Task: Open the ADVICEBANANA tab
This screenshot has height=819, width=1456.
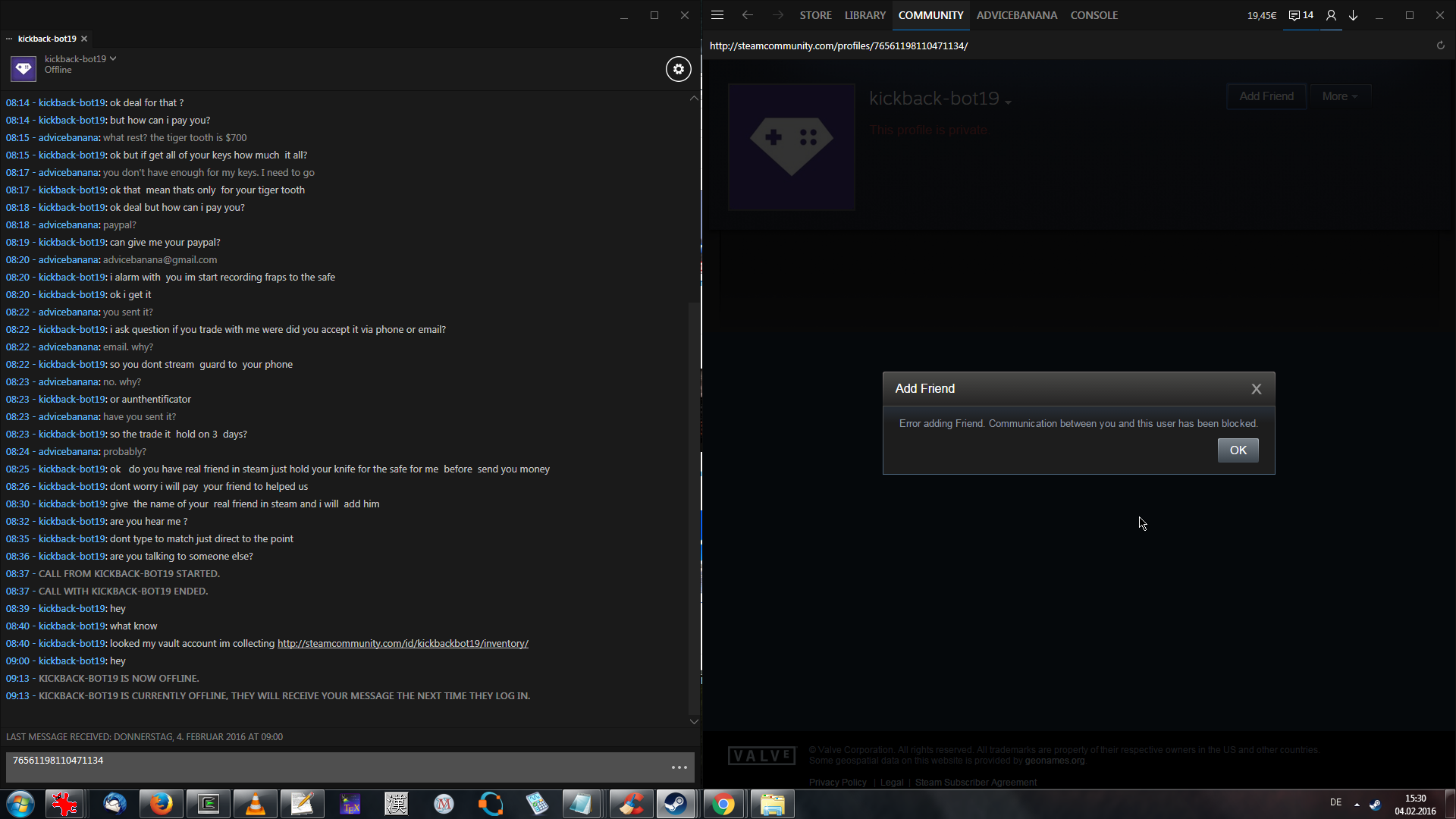Action: point(1017,15)
